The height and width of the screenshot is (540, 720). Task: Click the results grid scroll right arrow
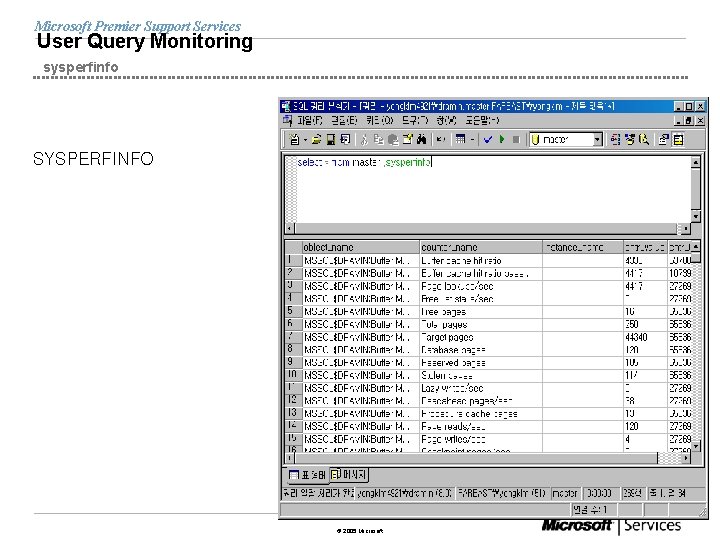[x=686, y=458]
